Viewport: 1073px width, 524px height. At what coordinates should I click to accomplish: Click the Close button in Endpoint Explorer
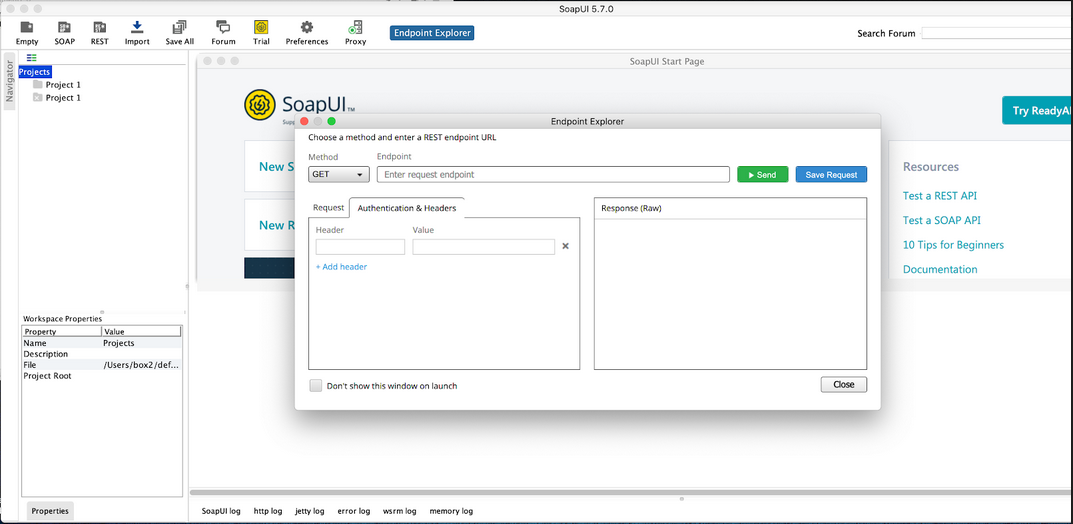coord(844,384)
